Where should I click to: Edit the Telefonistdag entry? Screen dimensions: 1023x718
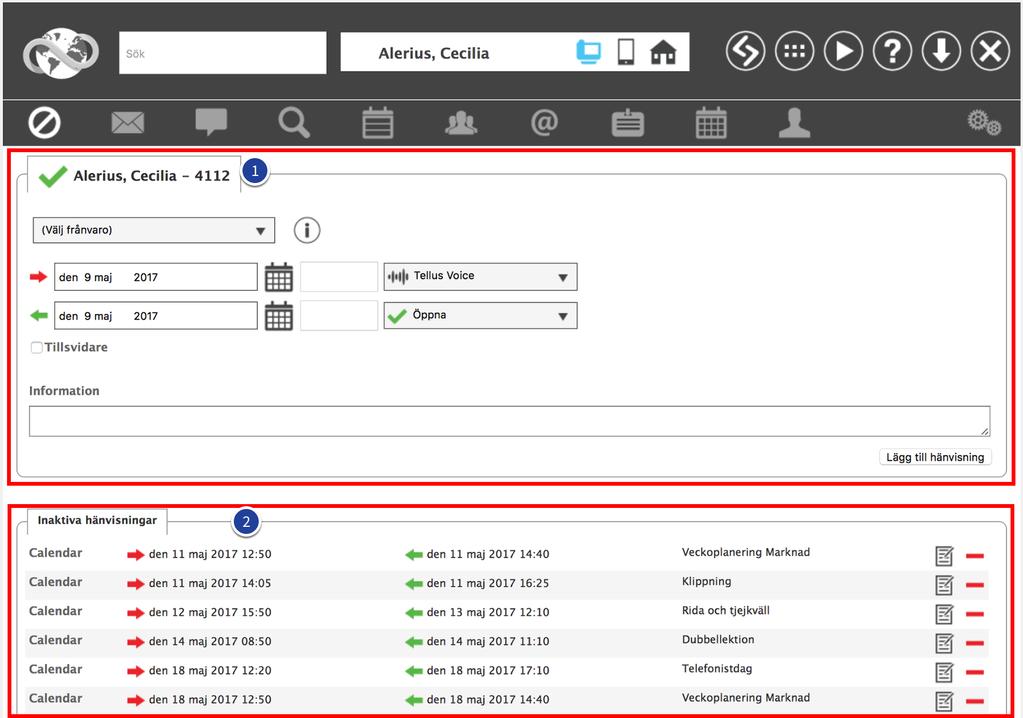click(x=944, y=672)
